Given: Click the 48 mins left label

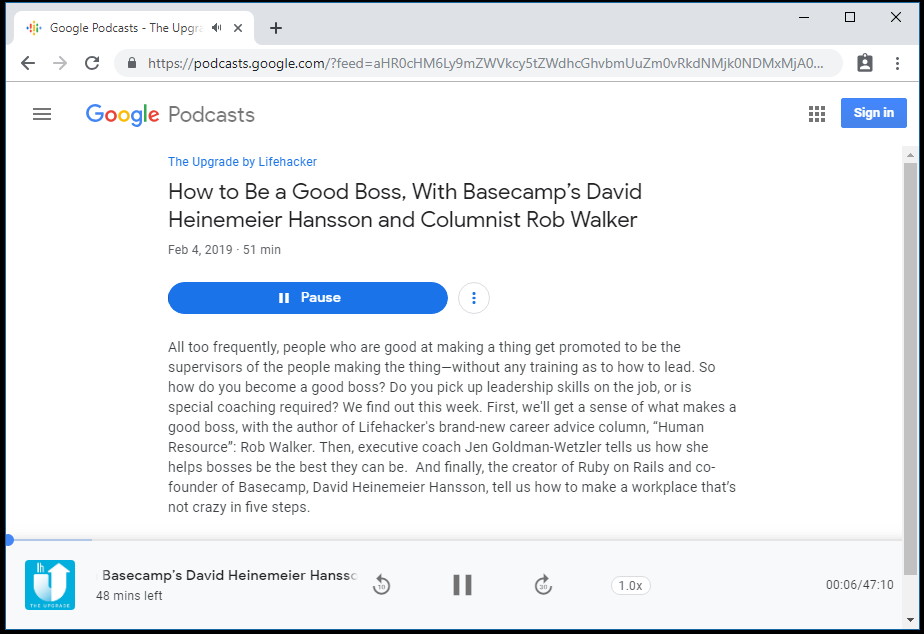Looking at the screenshot, I should [129, 596].
